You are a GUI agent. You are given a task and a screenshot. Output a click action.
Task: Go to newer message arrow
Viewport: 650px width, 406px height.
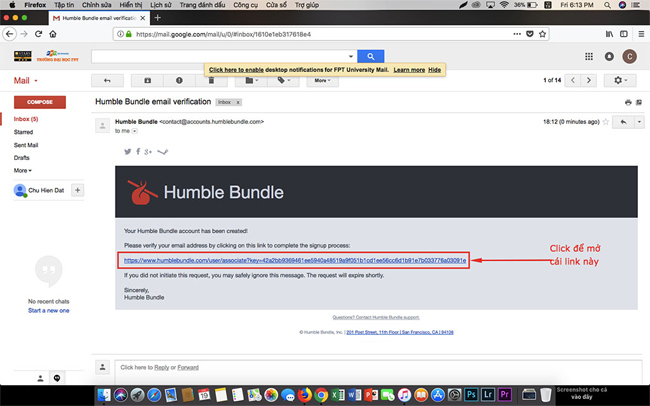[573, 80]
